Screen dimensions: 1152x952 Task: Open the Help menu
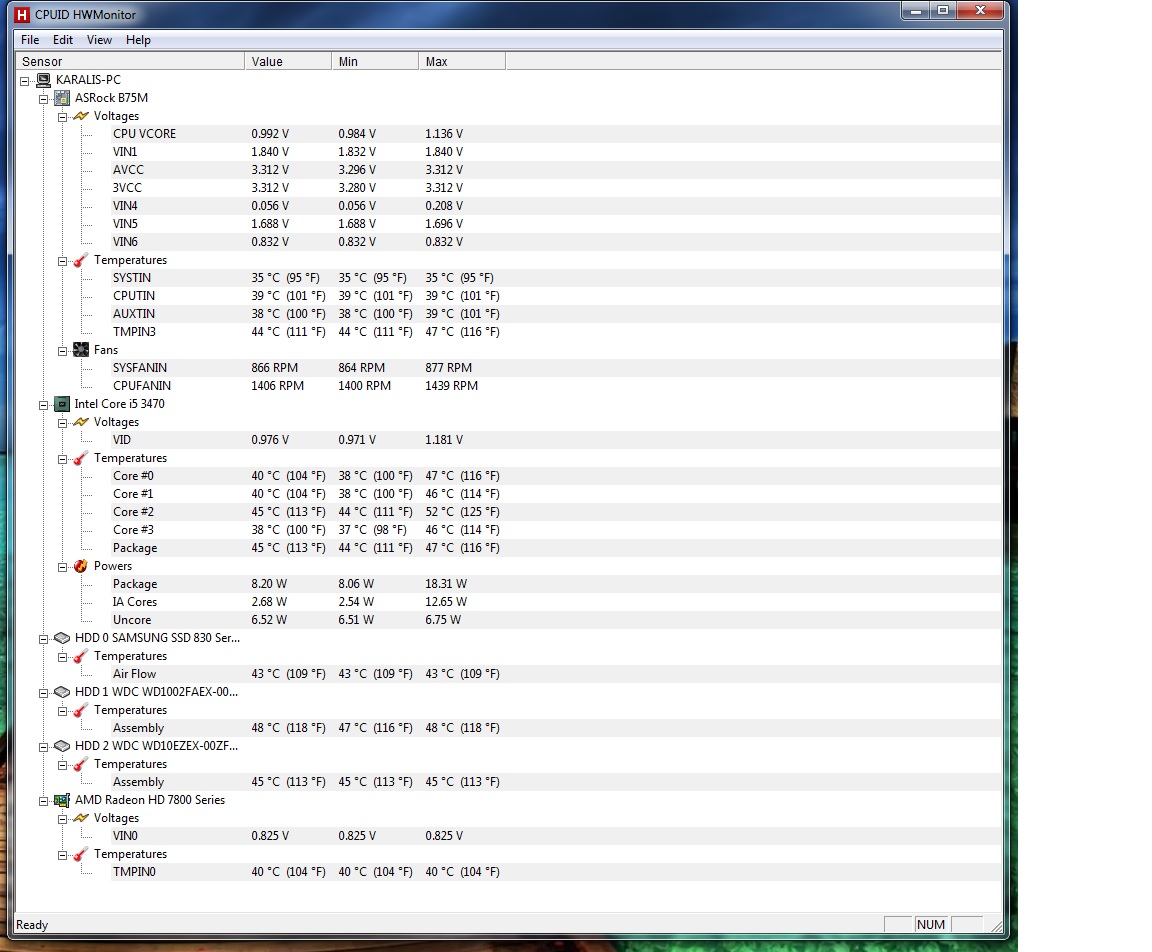[138, 40]
